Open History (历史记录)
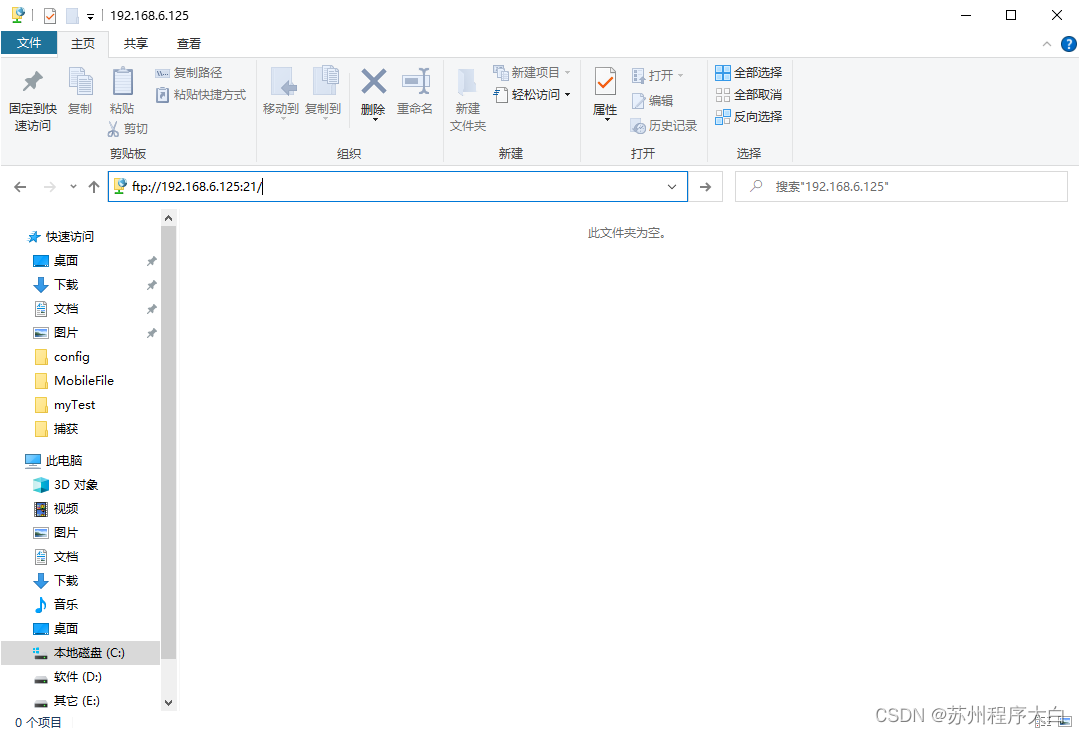Viewport: 1079px width, 734px height. 663,126
